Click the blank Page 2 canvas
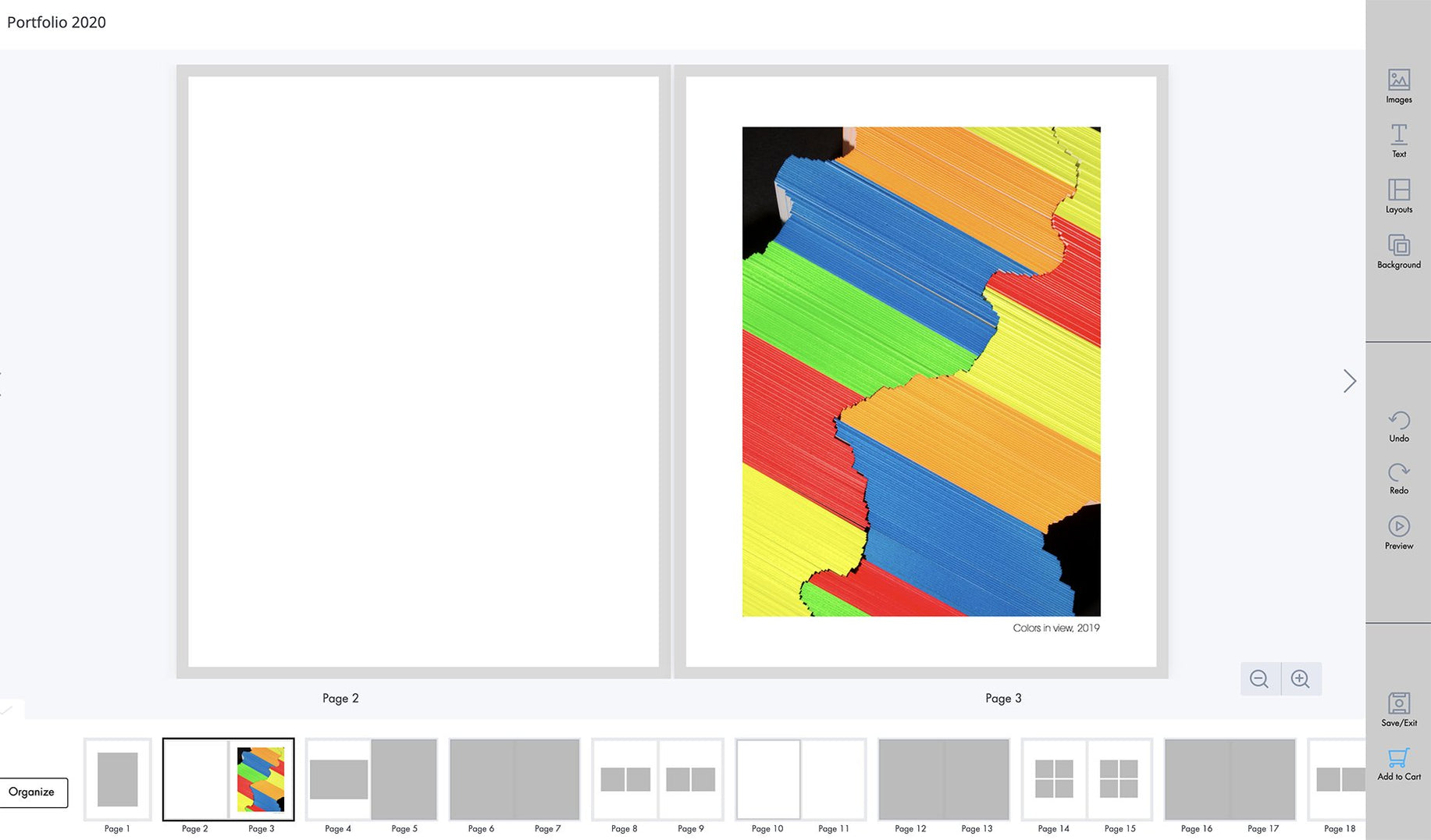Screen dimensions: 1431x840 (x=423, y=372)
